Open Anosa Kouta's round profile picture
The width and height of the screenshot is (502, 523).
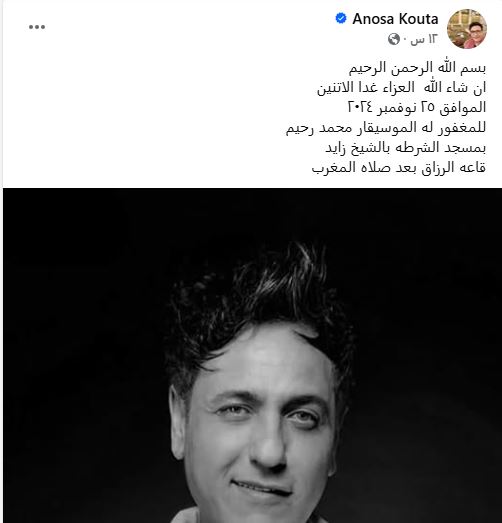click(467, 29)
